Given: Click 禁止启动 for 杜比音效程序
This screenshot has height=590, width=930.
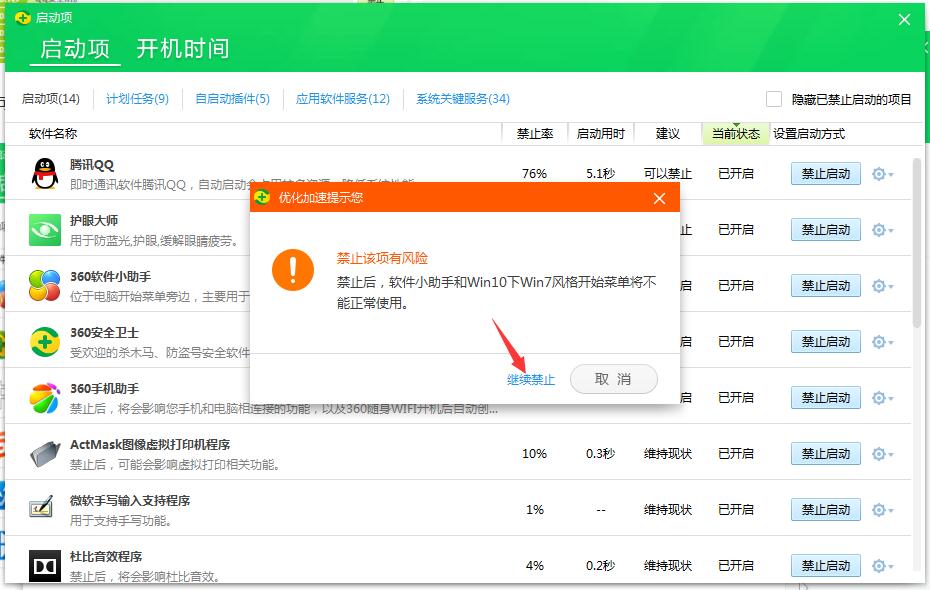Looking at the screenshot, I should coord(826,566).
